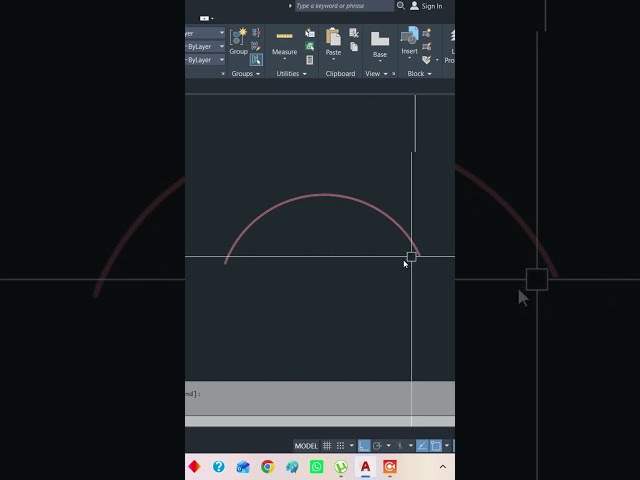This screenshot has width=640, height=480.
Task: Open View panel dialog launcher arrow
Action: (393, 74)
